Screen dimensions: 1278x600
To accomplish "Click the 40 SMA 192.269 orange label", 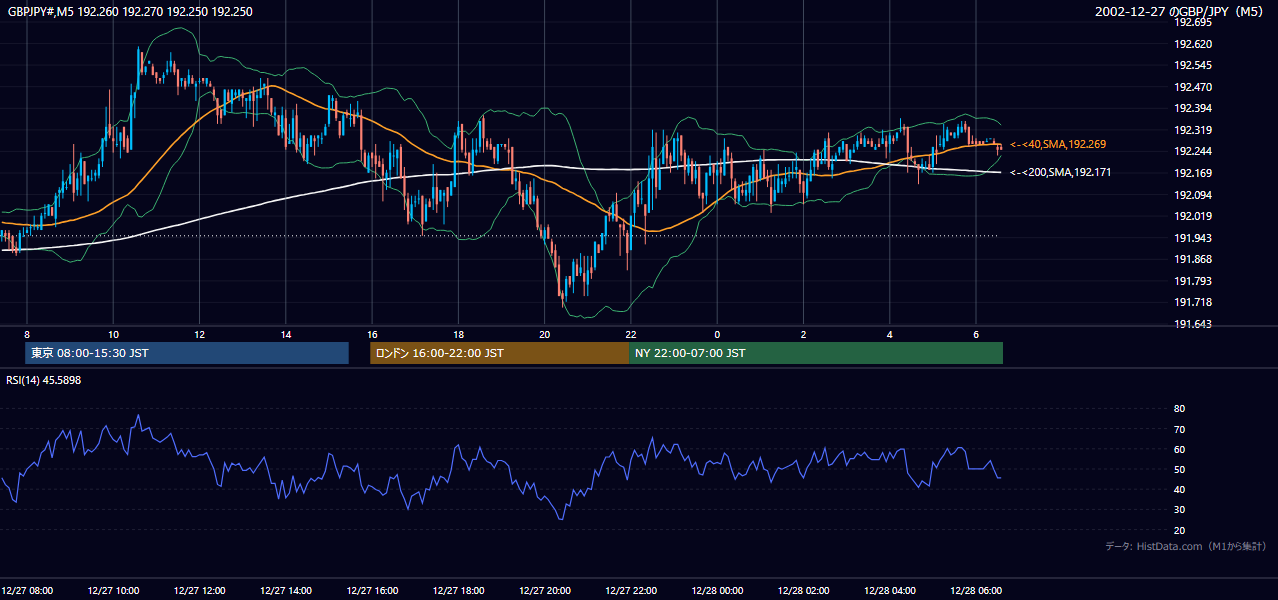I will (1058, 144).
